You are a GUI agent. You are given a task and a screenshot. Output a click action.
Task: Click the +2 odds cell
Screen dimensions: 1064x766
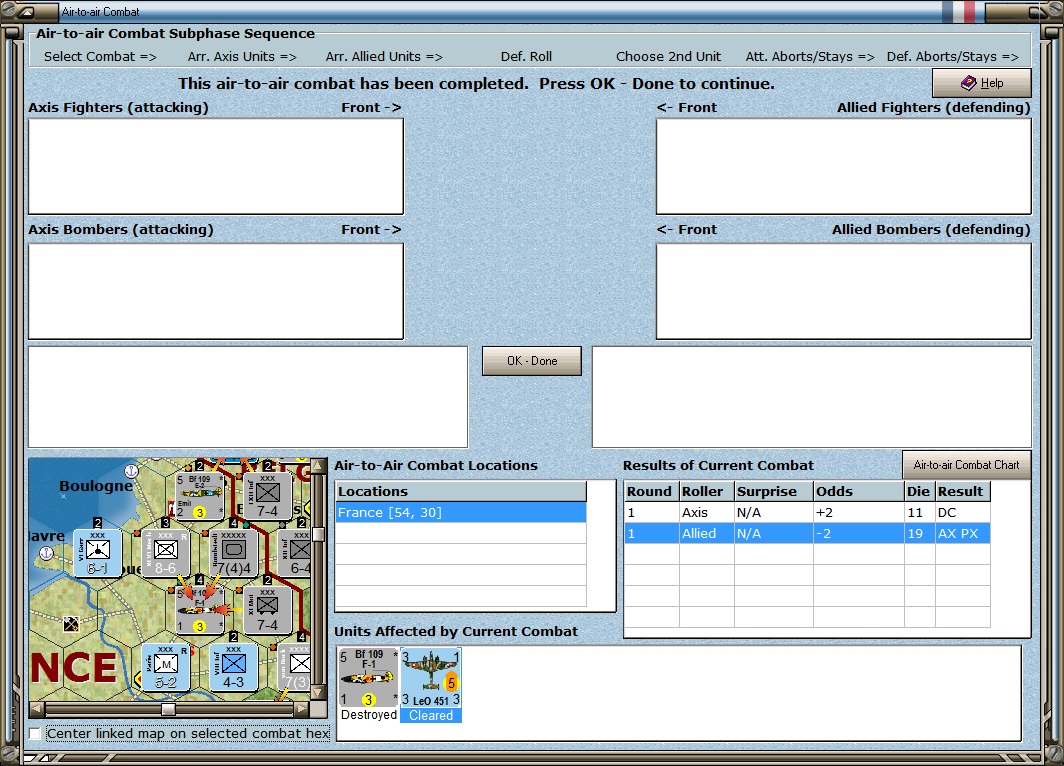[858, 512]
